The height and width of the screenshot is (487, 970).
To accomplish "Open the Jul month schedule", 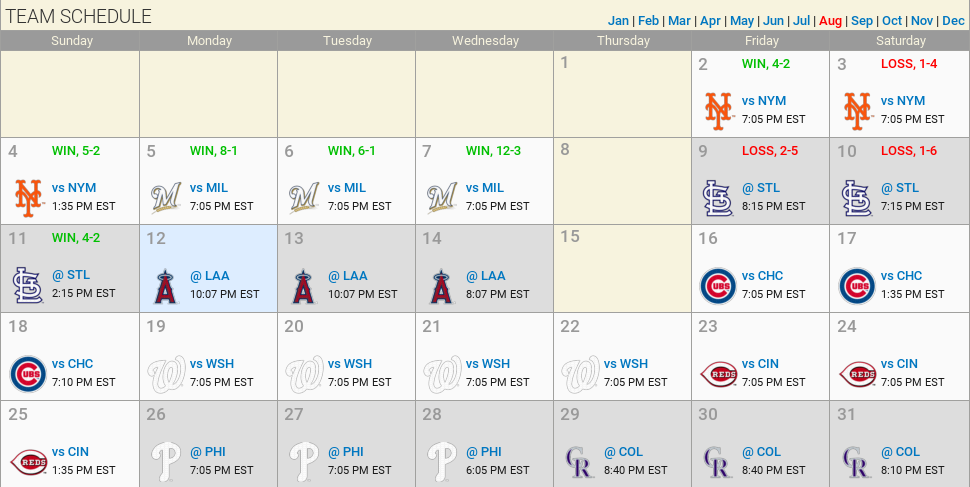I will click(802, 21).
